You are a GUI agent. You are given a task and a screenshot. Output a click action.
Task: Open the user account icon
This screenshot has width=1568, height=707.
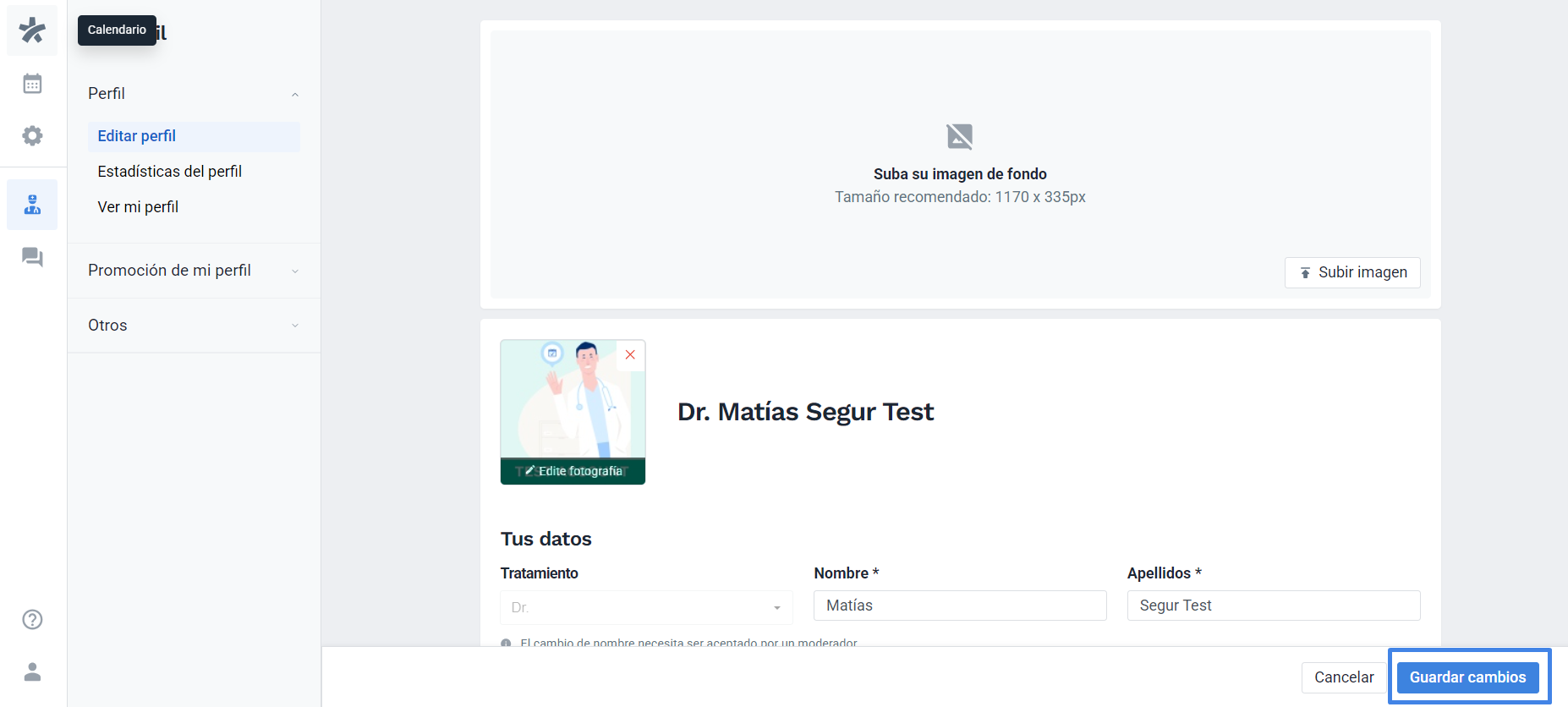tap(32, 671)
